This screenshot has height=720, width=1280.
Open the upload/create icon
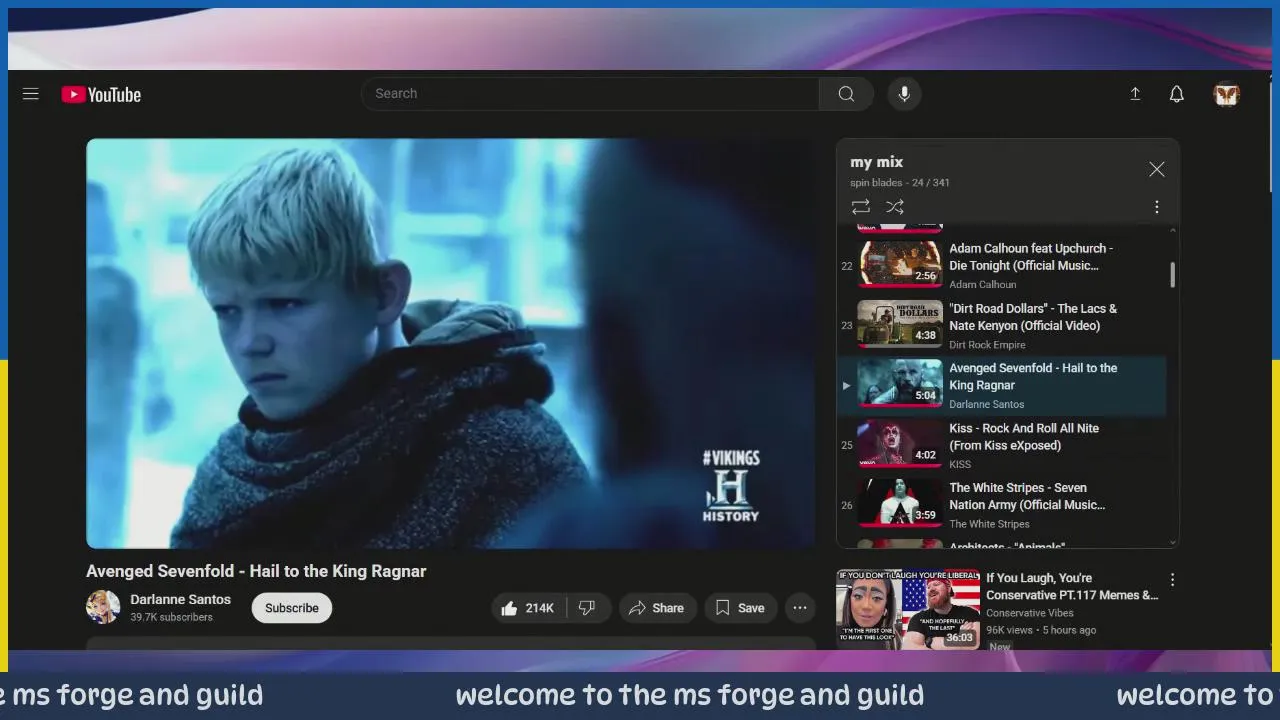1135,94
